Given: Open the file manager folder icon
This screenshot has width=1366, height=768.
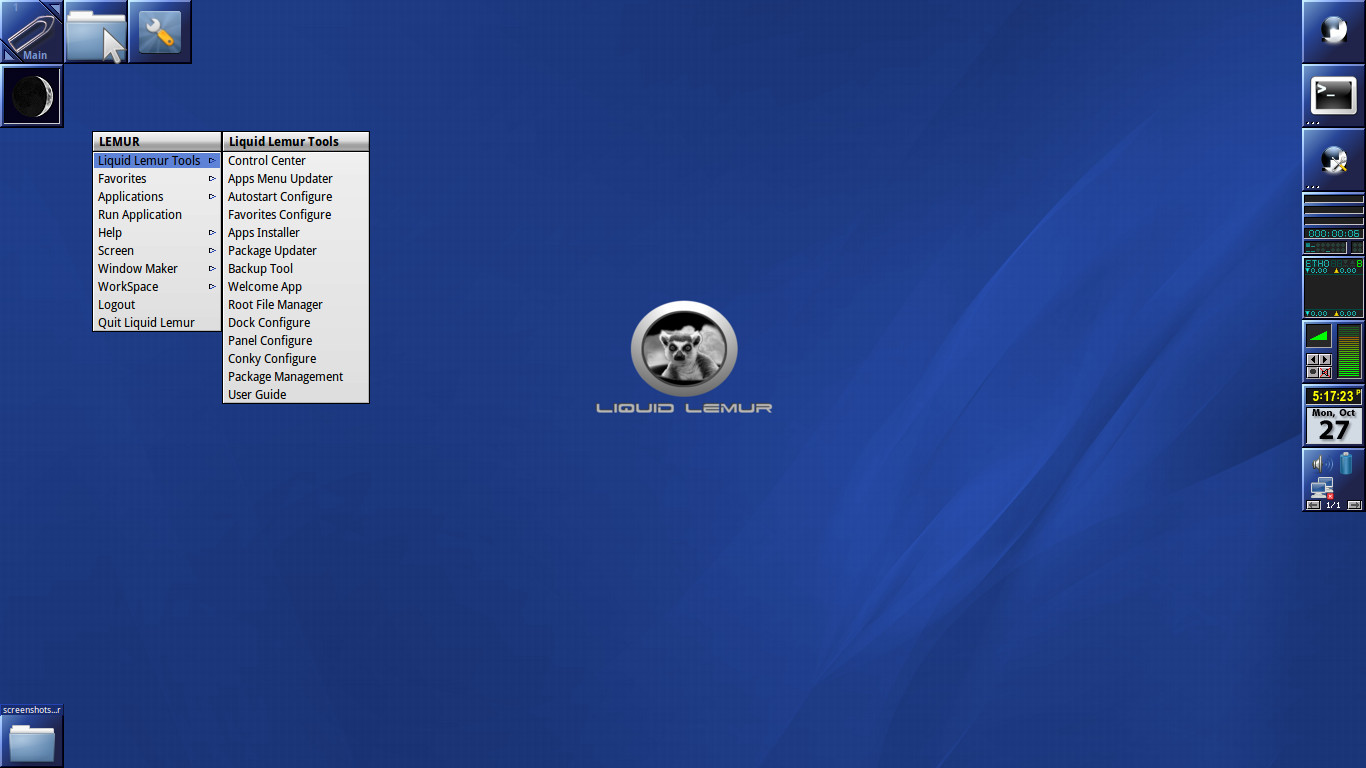Looking at the screenshot, I should pyautogui.click(x=96, y=32).
